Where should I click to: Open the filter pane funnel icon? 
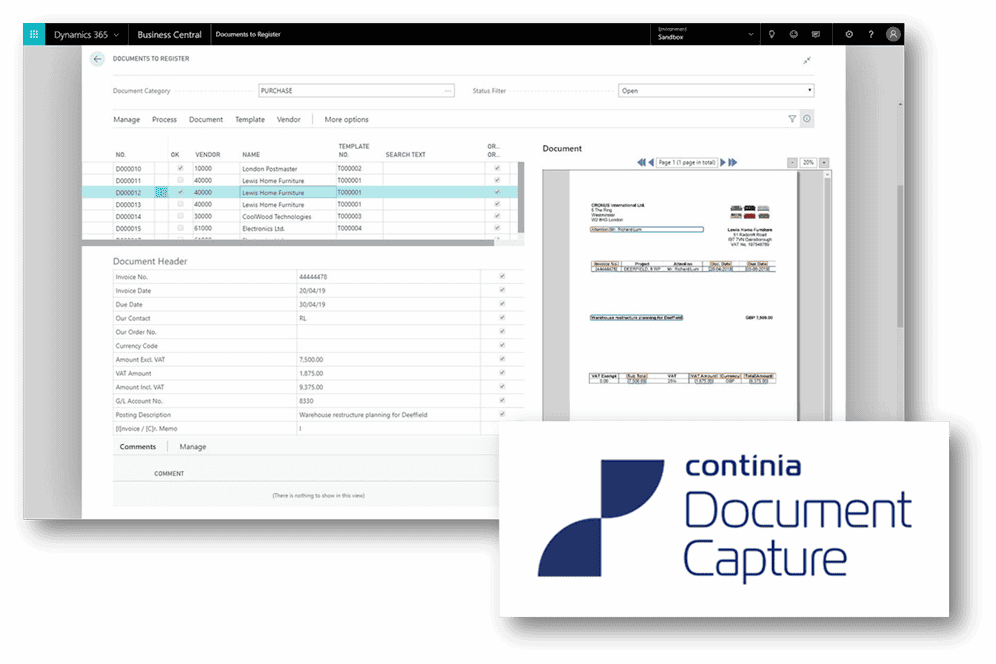click(x=792, y=119)
